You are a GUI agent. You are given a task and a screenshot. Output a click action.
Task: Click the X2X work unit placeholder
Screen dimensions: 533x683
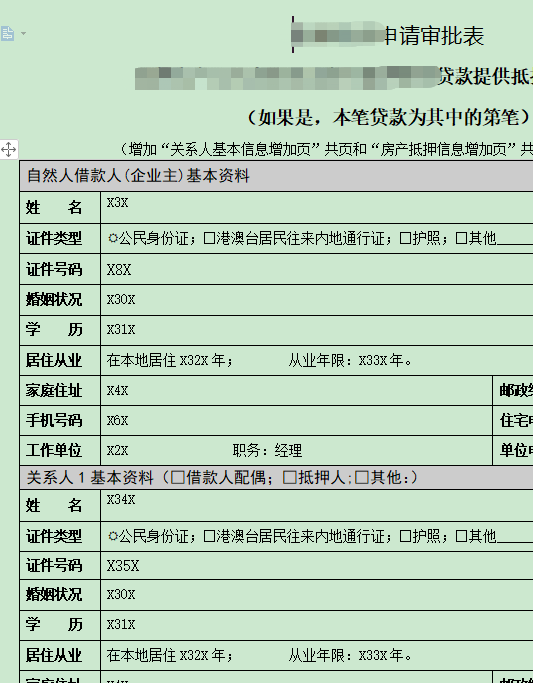pos(118,450)
